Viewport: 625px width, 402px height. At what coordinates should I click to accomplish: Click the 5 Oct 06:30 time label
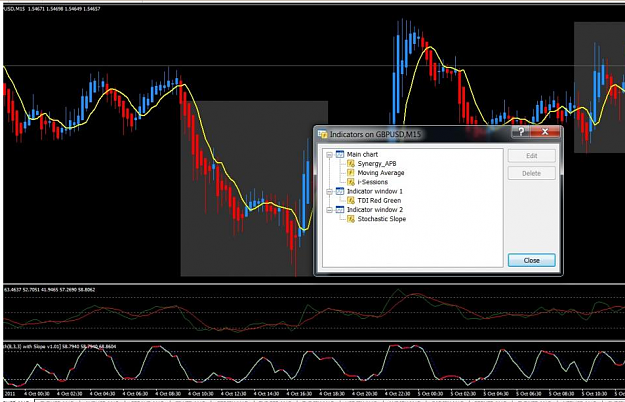[x=528, y=394]
